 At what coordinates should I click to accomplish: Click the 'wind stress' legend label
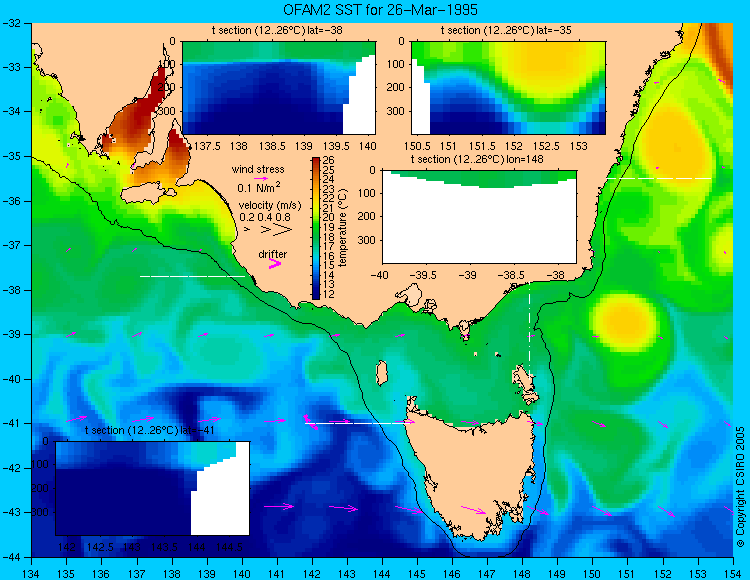258,169
